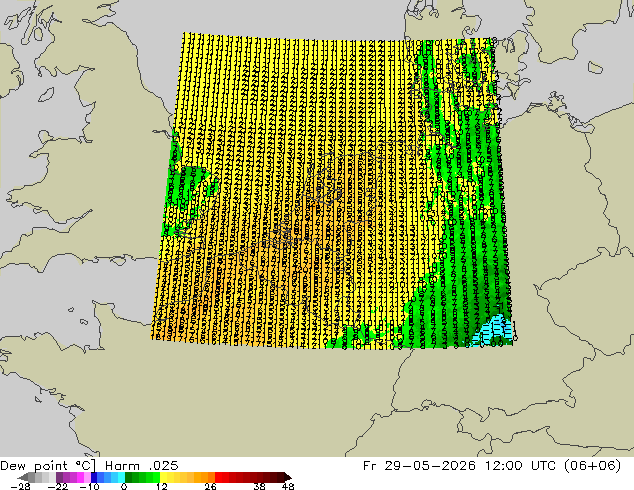Image resolution: width=634 pixels, height=490 pixels.
Task: Select the bright yellow legend swatch at 12
Action: (x=163, y=477)
